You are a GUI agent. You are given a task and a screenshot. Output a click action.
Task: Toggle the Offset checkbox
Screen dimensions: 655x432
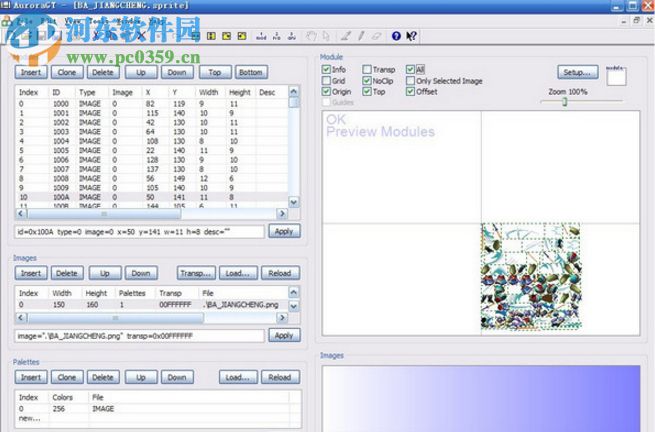click(410, 91)
